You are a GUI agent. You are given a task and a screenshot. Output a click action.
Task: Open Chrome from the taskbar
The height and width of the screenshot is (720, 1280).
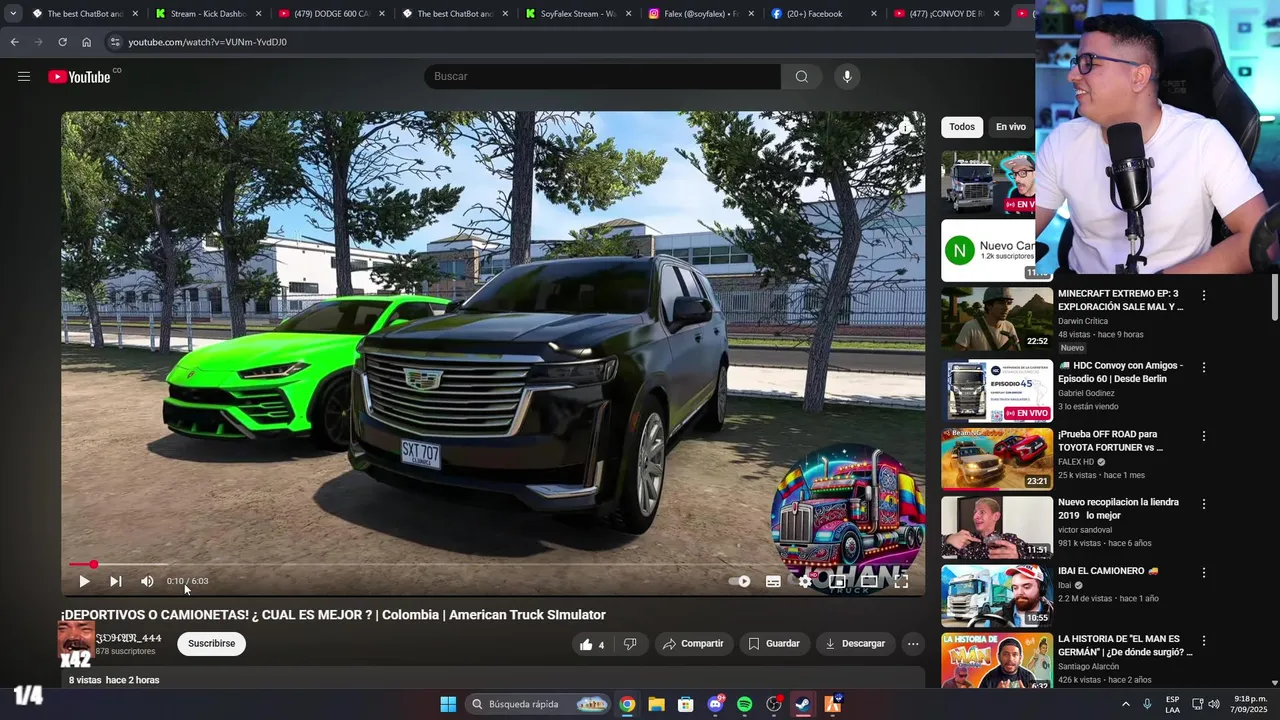pos(627,704)
